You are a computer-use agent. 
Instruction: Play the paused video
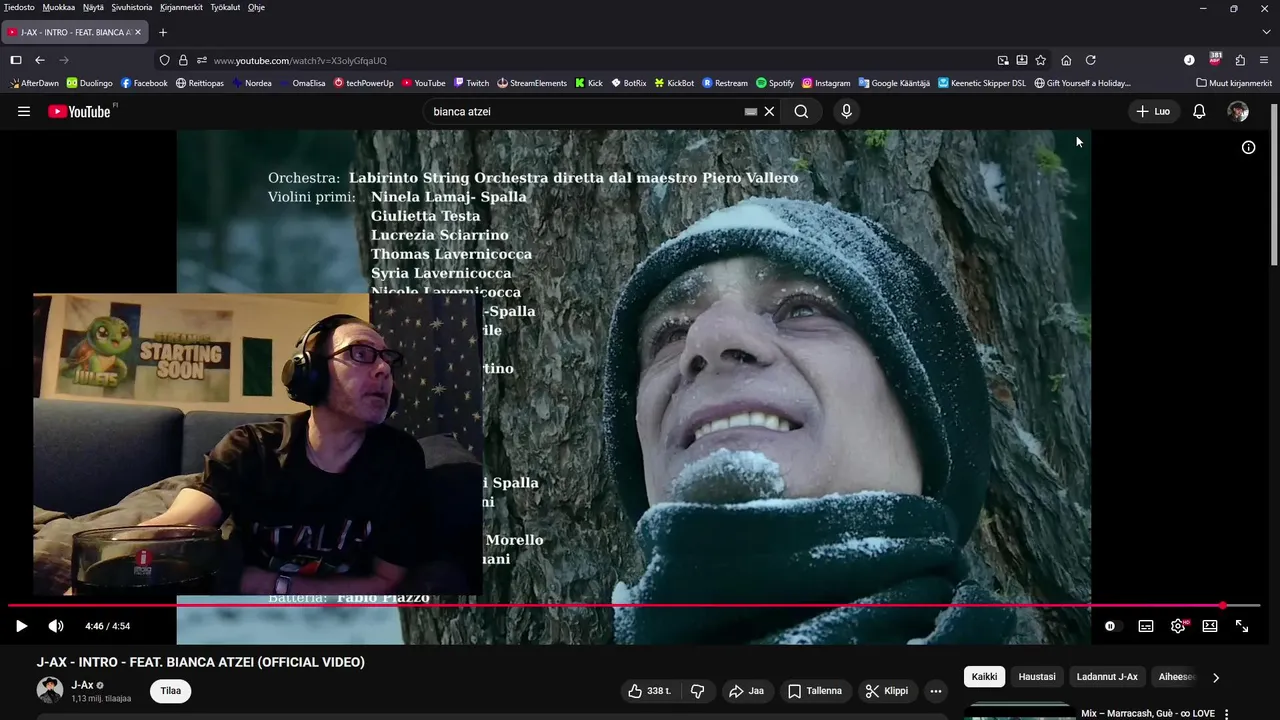click(21, 626)
